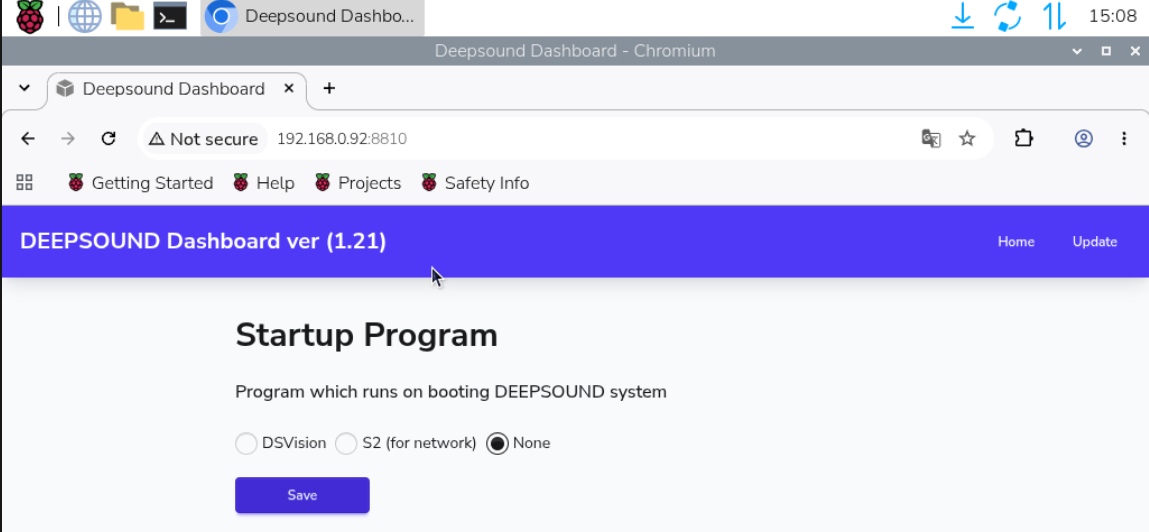Open the Update page in navbar
1149x532 pixels.
pos(1095,242)
